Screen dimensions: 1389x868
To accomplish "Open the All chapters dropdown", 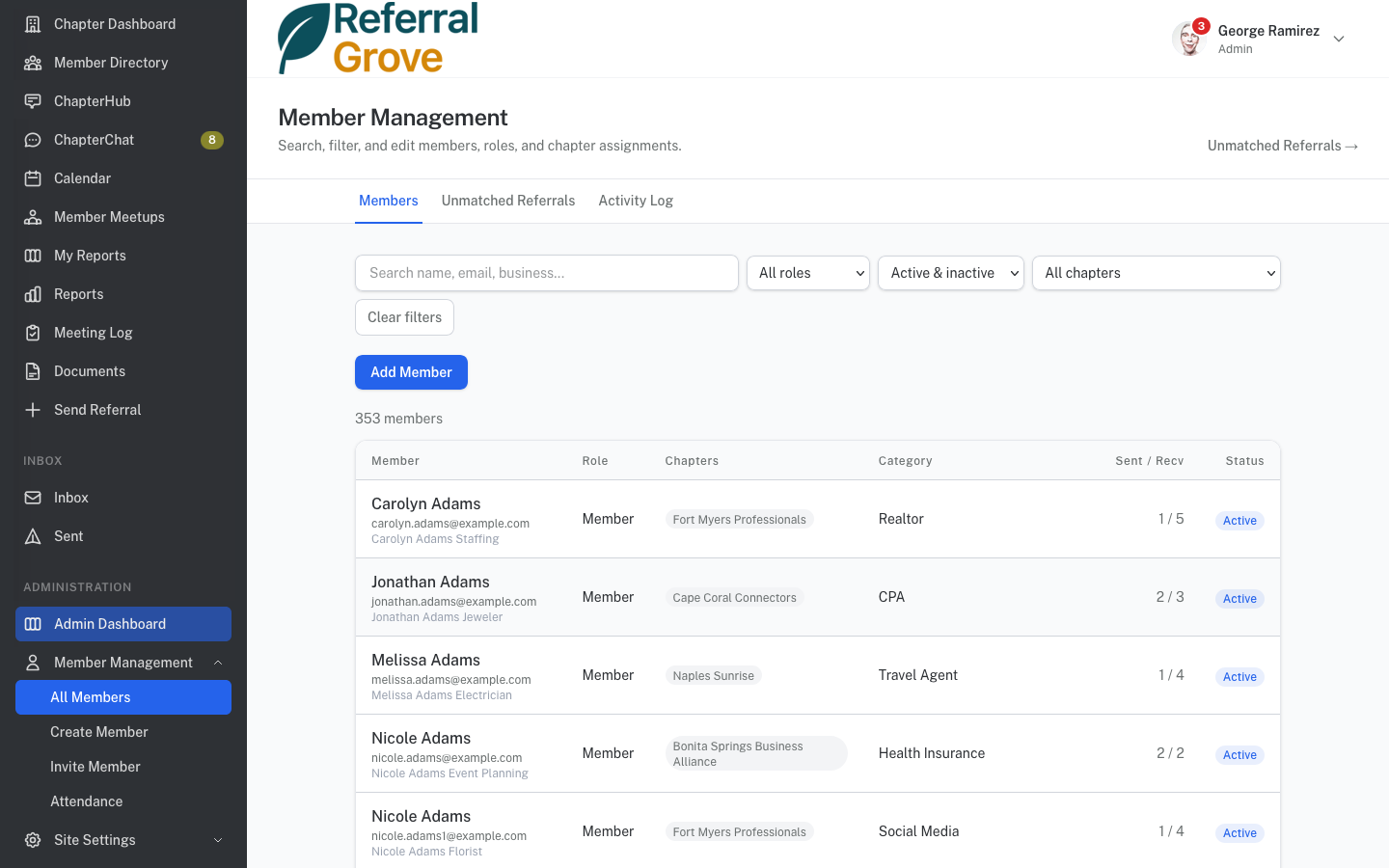I will pos(1157,273).
